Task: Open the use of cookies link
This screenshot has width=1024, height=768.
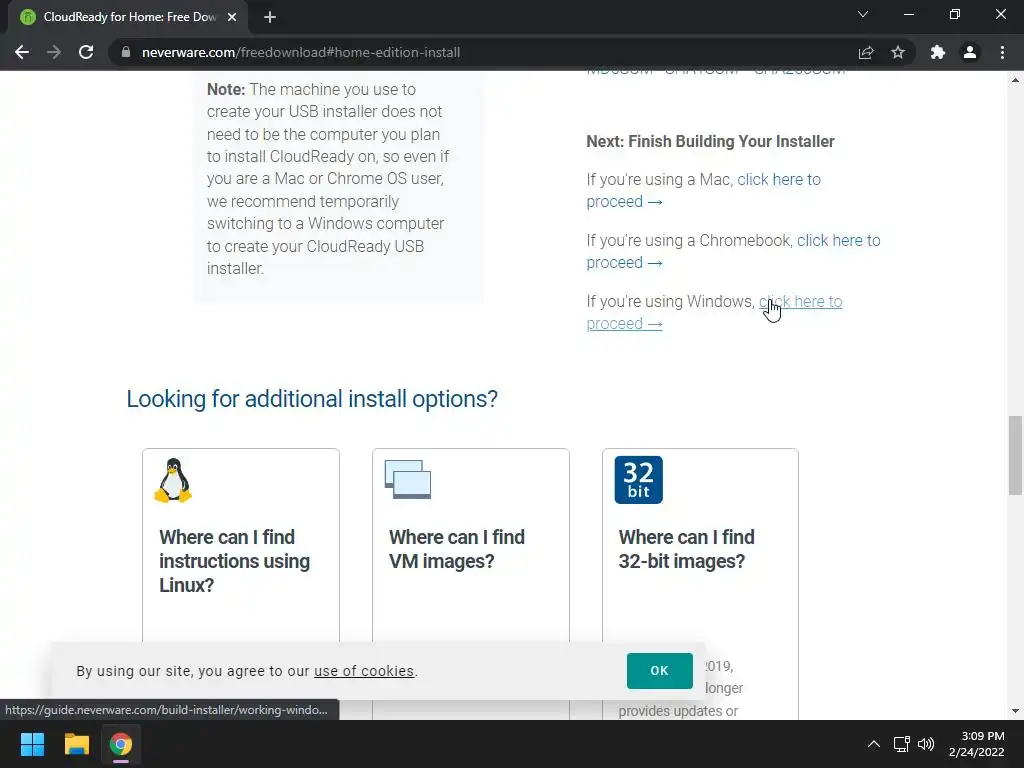Action: (364, 671)
